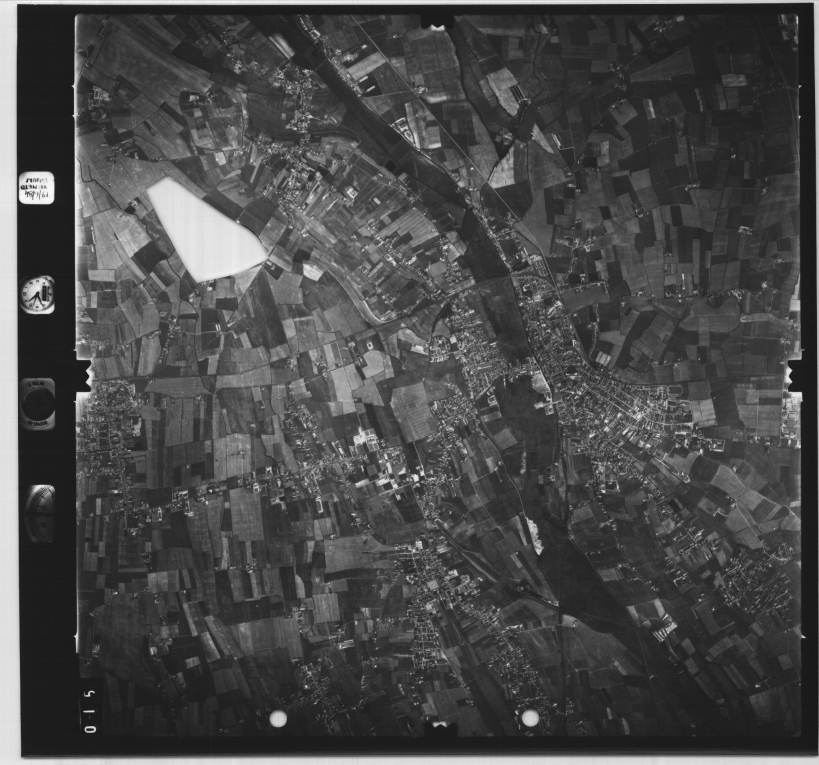
Task: Select the right-edge fiducial notch
Action: [795, 375]
